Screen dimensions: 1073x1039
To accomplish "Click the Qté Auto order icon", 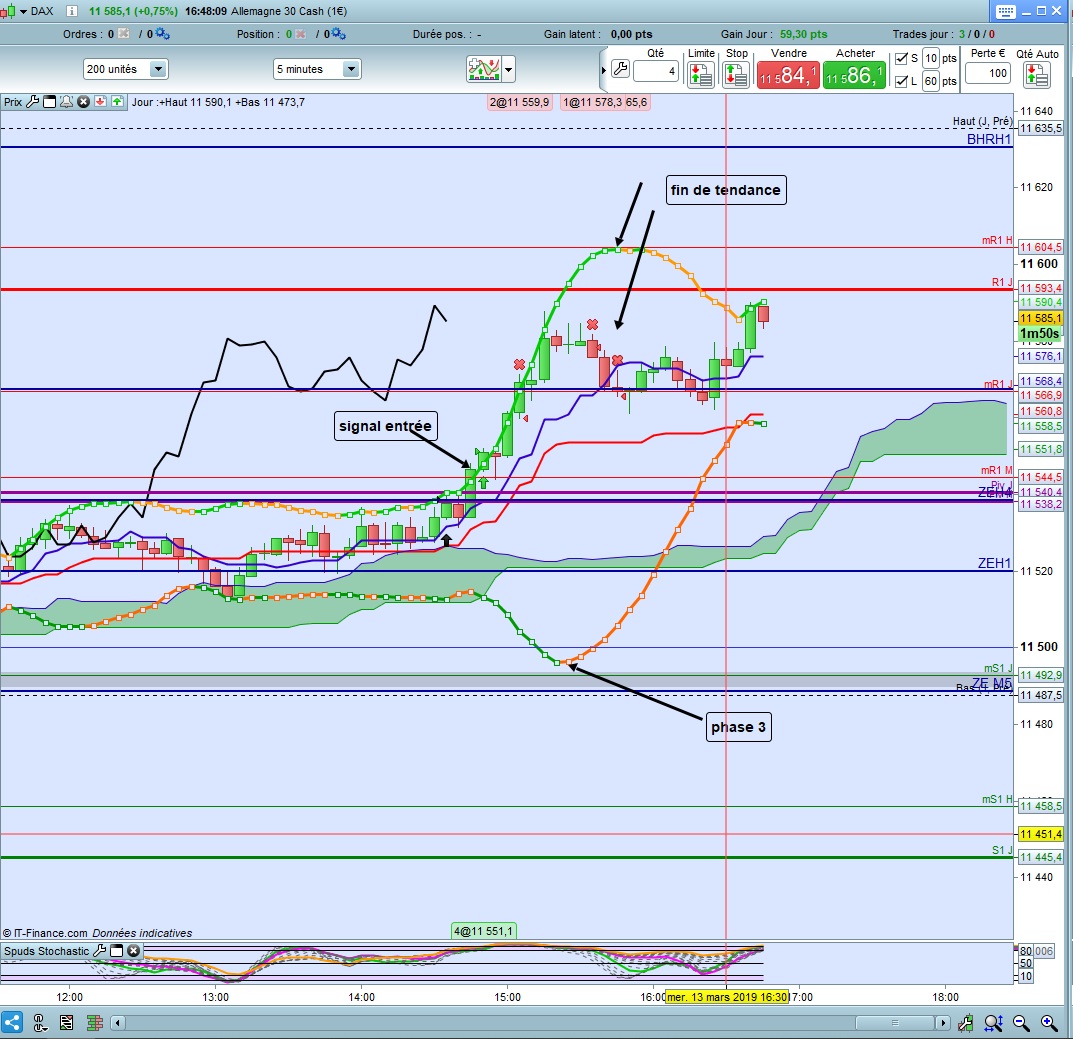I will [1036, 75].
